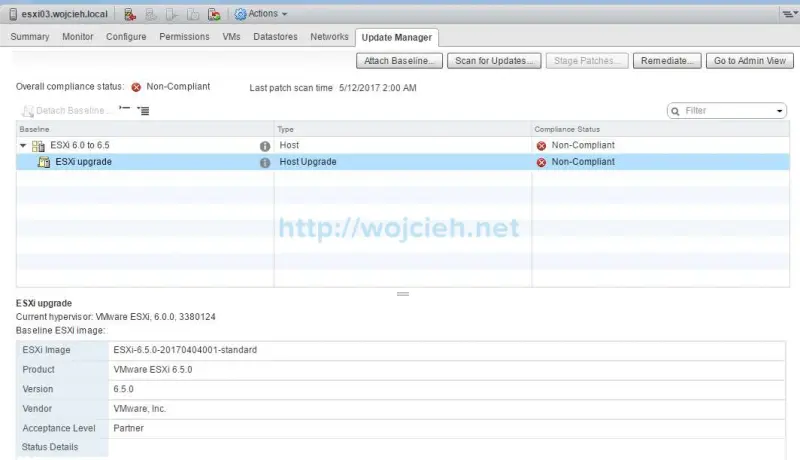Click the last patch scan time 5/12/2017 2:00 AM

coord(378,88)
